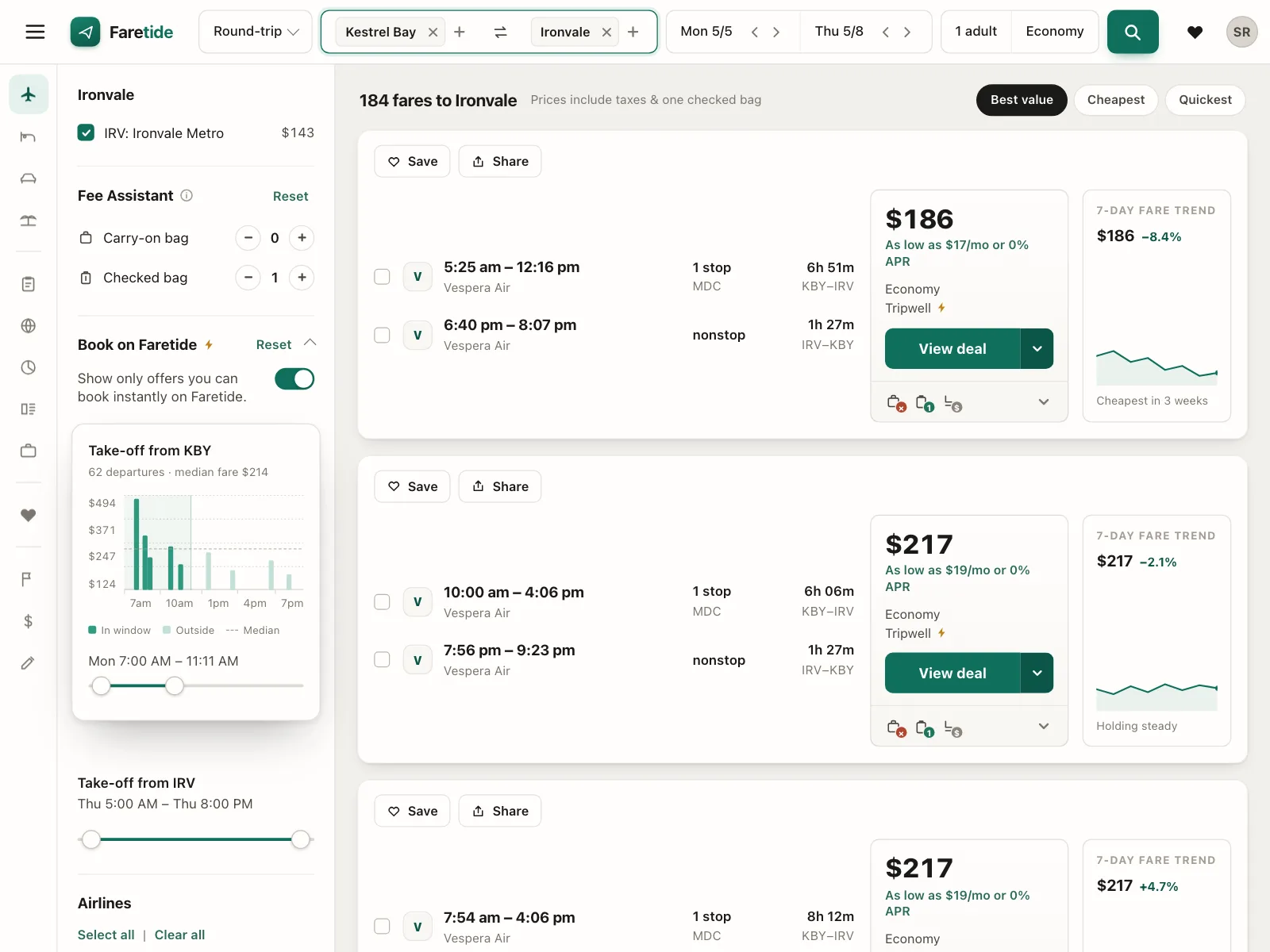The image size is (1270, 952).
Task: Add another destination after Ironvale
Action: coord(633,32)
